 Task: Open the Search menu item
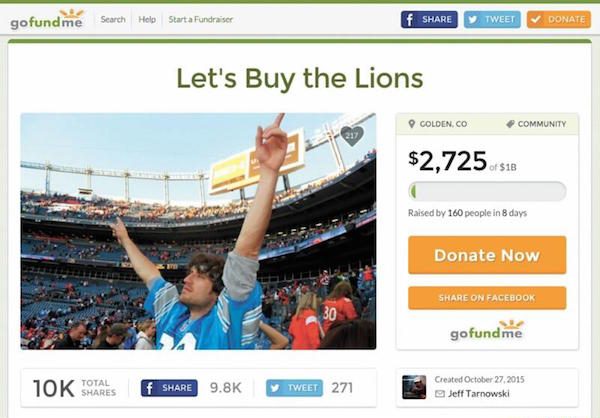coord(113,20)
